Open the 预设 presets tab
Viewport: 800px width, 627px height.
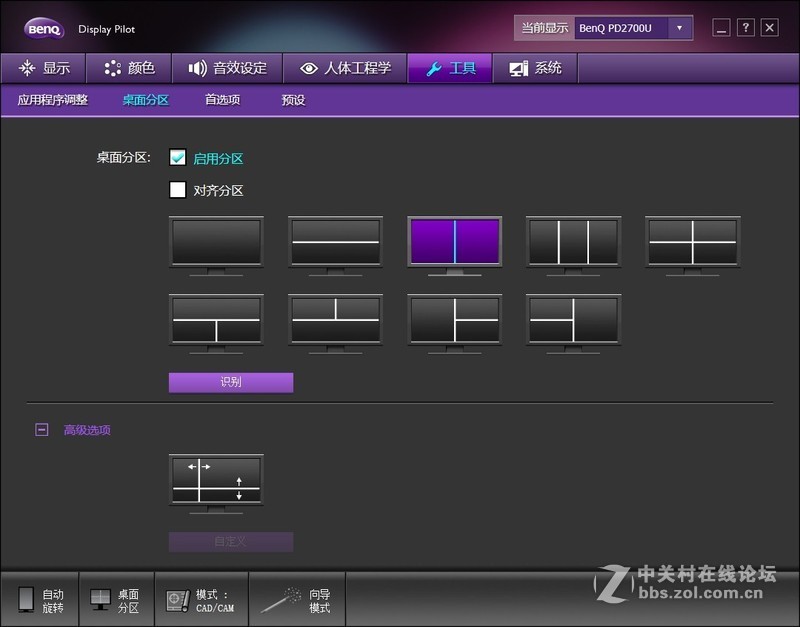[x=292, y=100]
